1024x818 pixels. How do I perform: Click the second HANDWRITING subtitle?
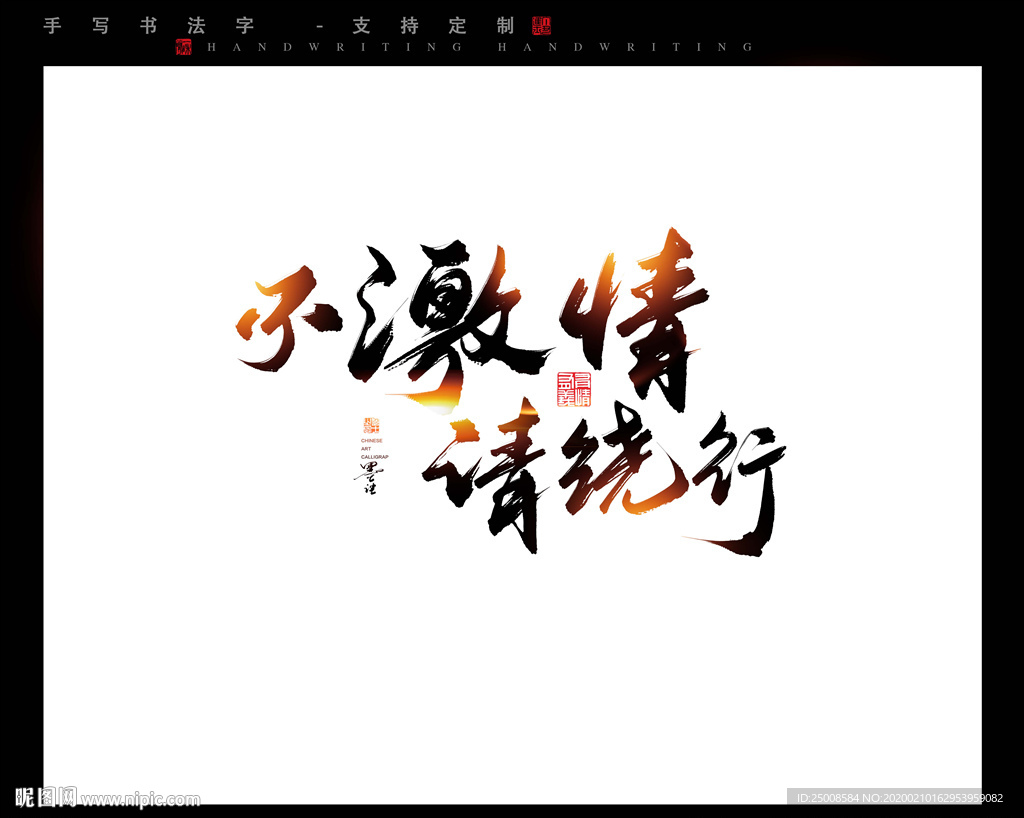pyautogui.click(x=626, y=47)
